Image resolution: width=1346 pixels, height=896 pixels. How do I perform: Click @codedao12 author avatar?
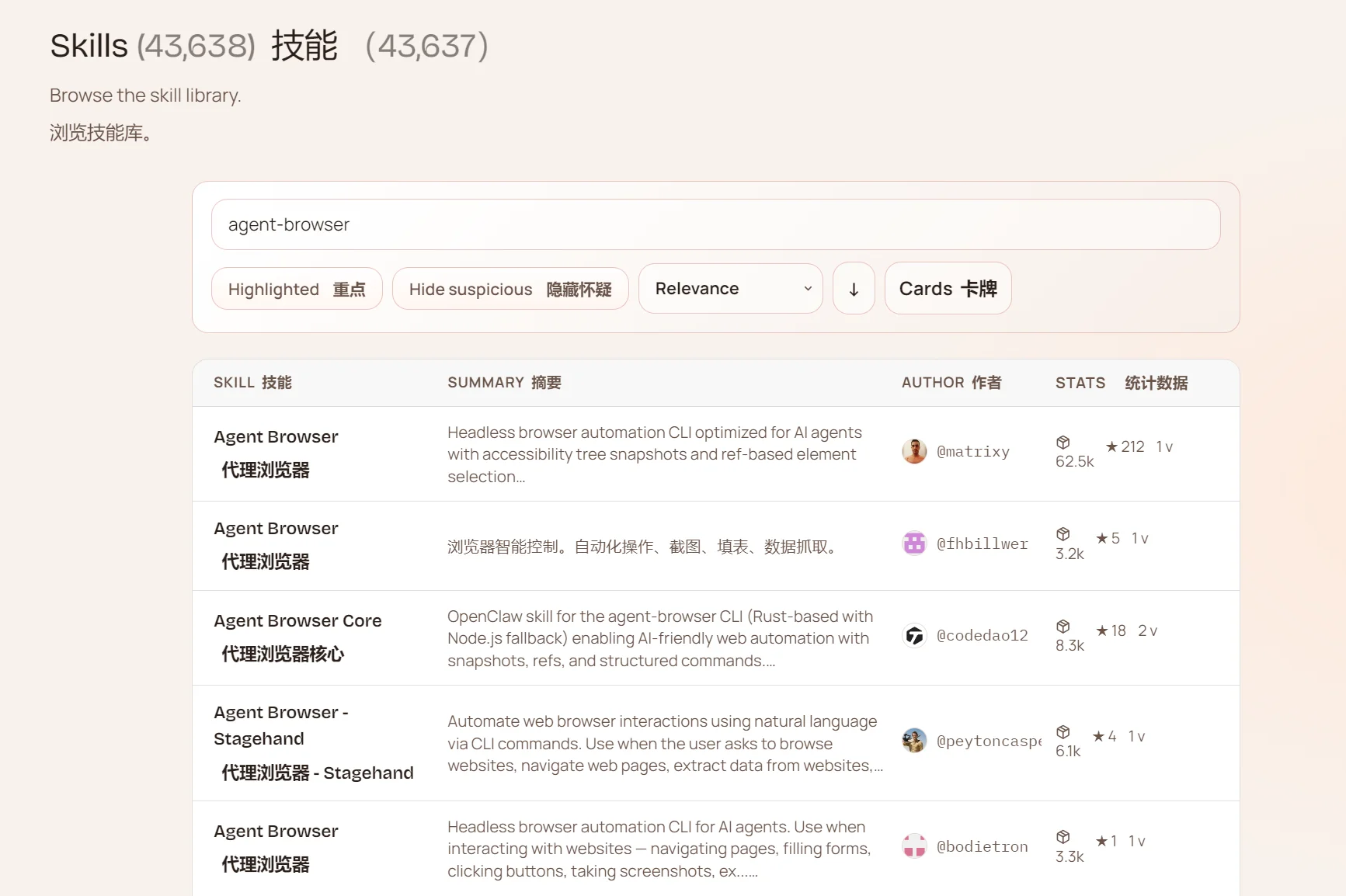tap(914, 636)
